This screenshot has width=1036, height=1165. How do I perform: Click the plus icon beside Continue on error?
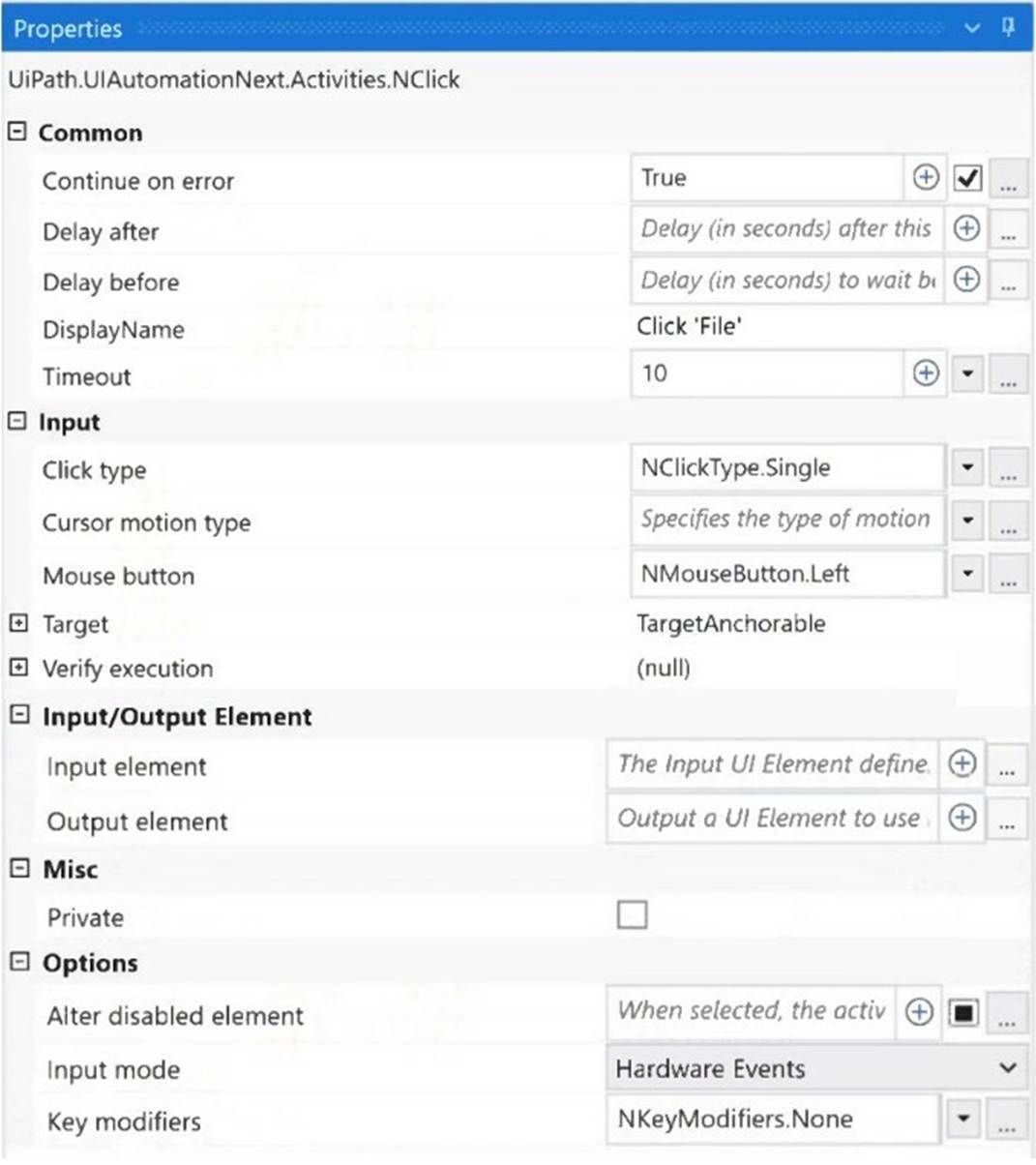click(926, 177)
